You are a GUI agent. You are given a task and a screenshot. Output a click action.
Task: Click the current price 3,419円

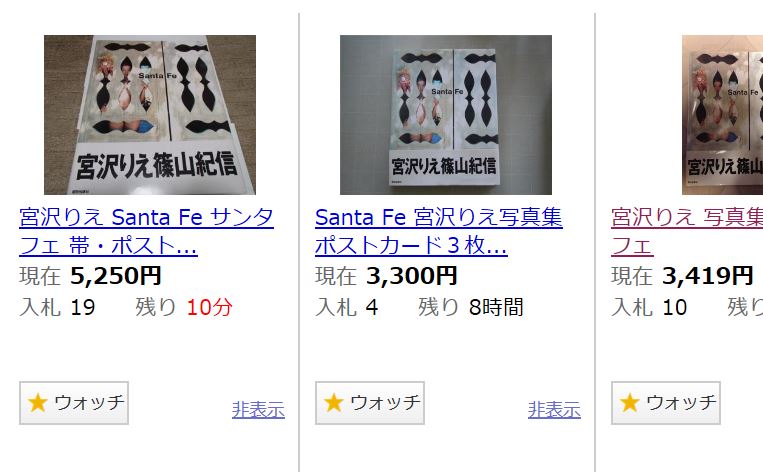pos(707,276)
